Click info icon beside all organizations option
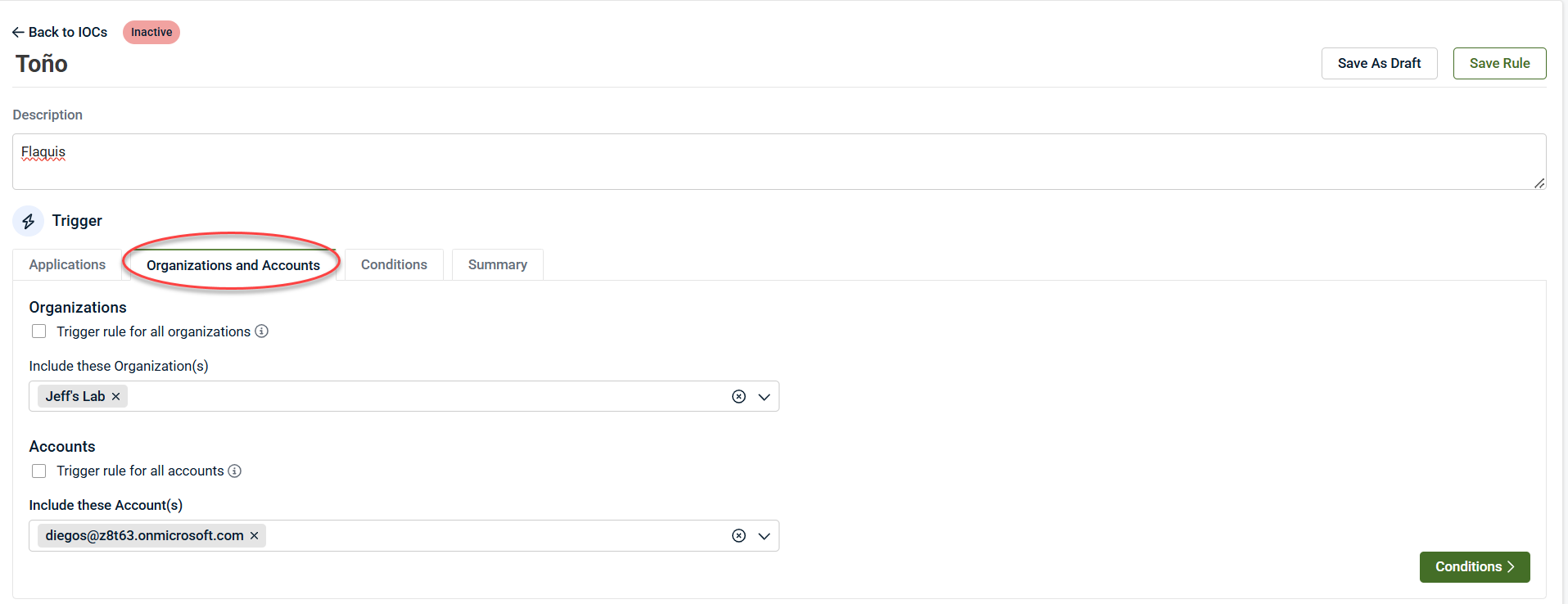The image size is (1568, 604). pyautogui.click(x=261, y=331)
